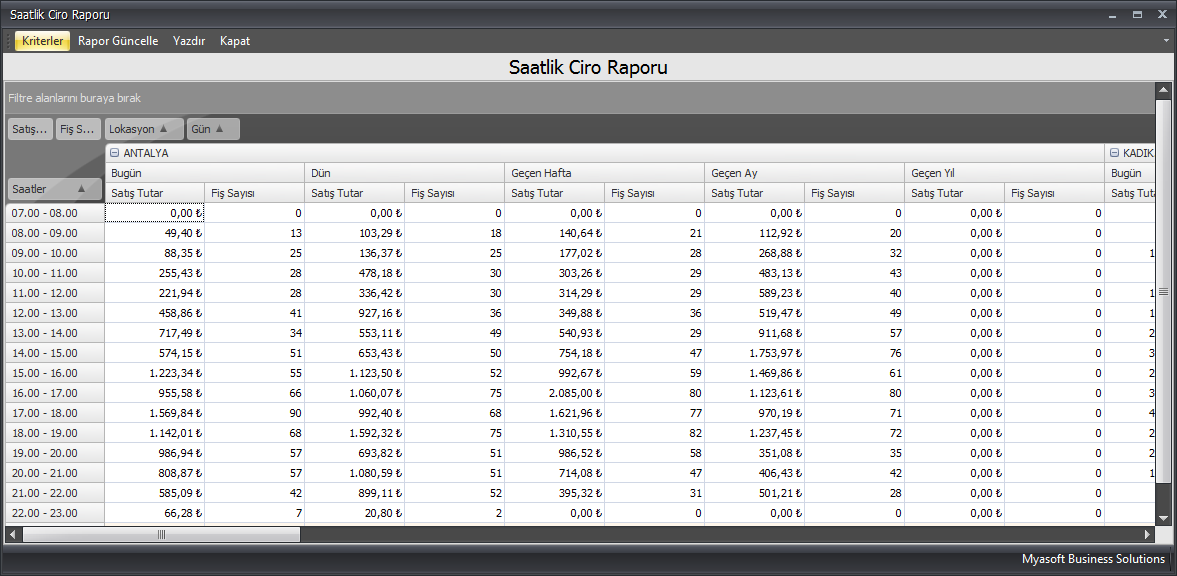Image resolution: width=1177 pixels, height=576 pixels.
Task: Click cell with value 20,80 ₺
Action: [x=354, y=513]
